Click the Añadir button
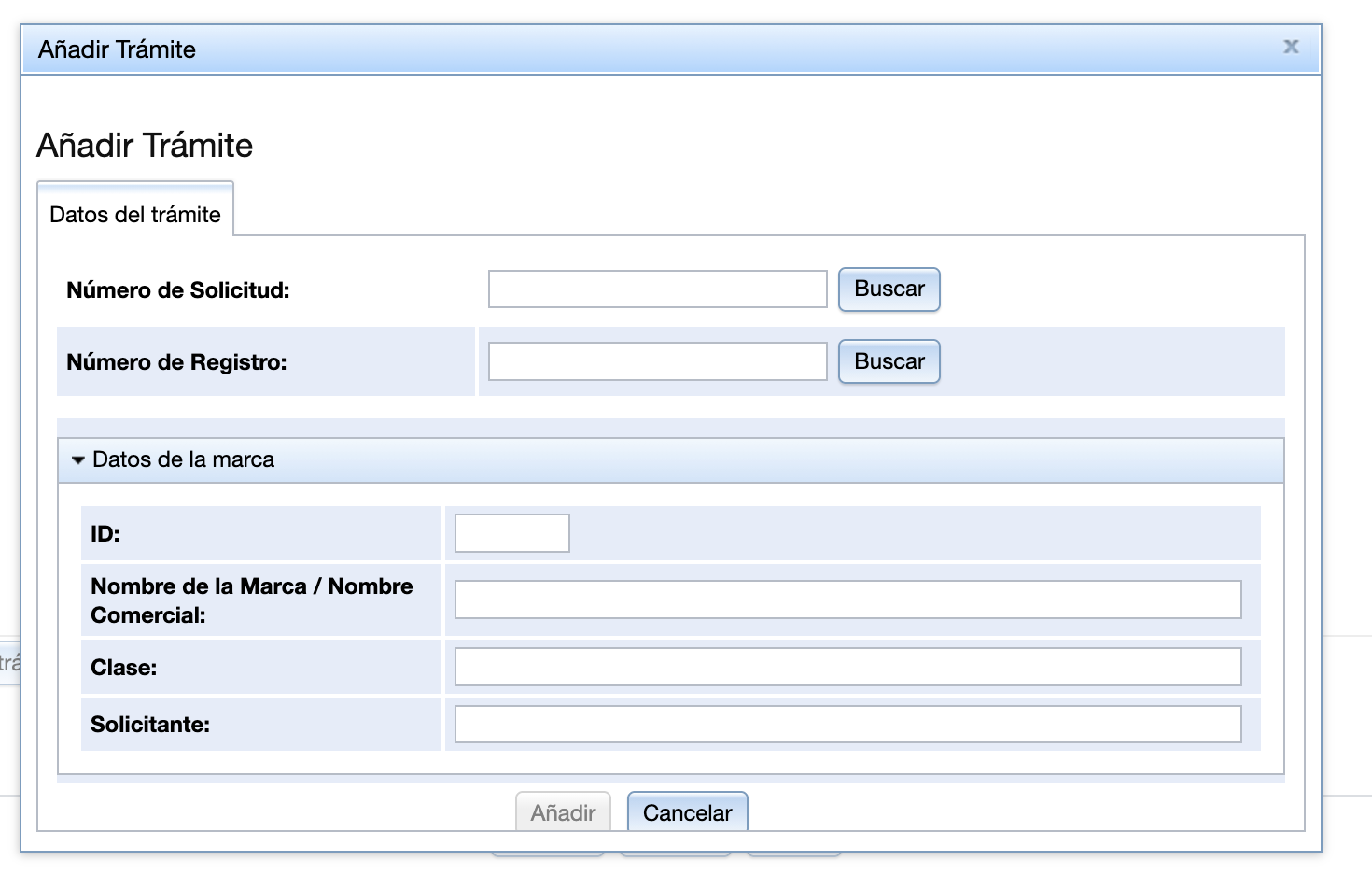This screenshot has width=1372, height=889. 563,812
